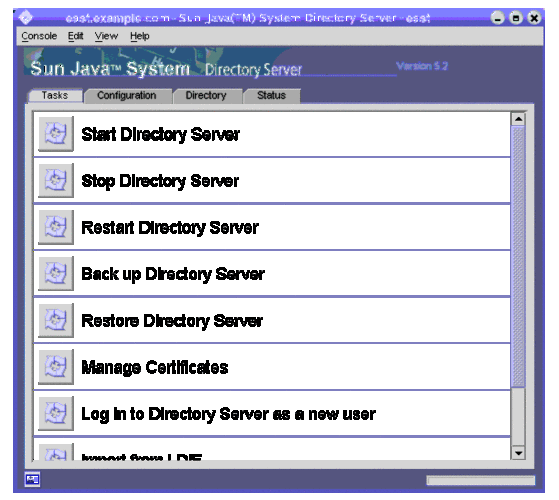Click the Manage Certificates task icon
This screenshot has width=559, height=500.
56,367
